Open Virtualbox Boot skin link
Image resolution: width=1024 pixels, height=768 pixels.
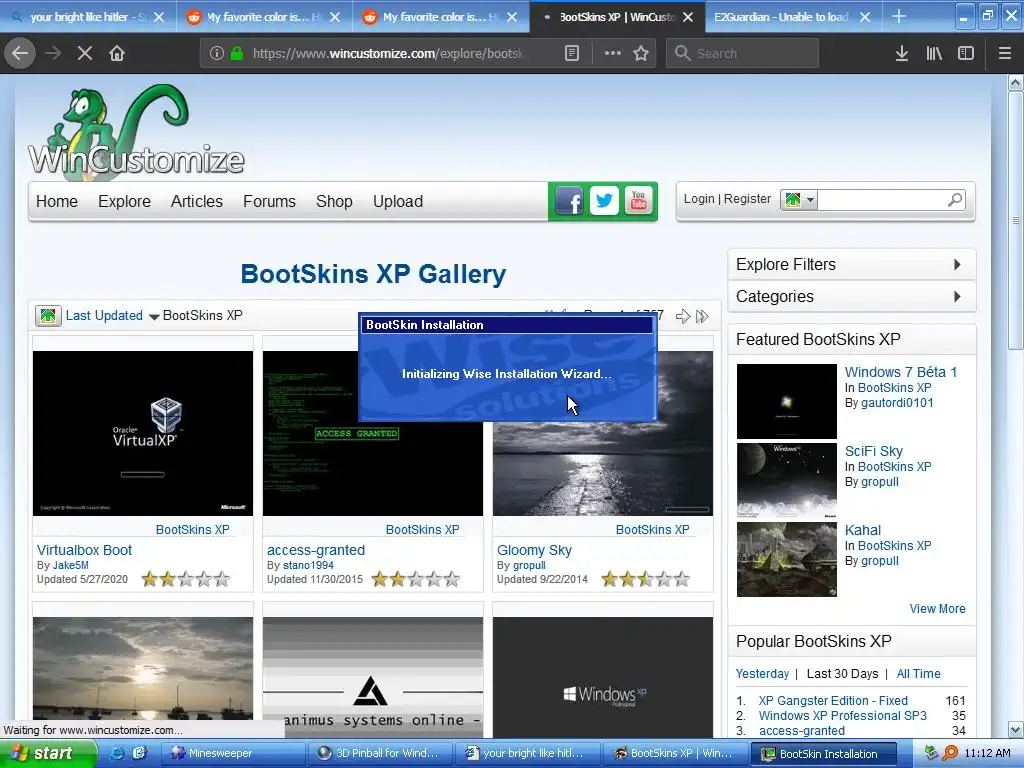coord(84,550)
